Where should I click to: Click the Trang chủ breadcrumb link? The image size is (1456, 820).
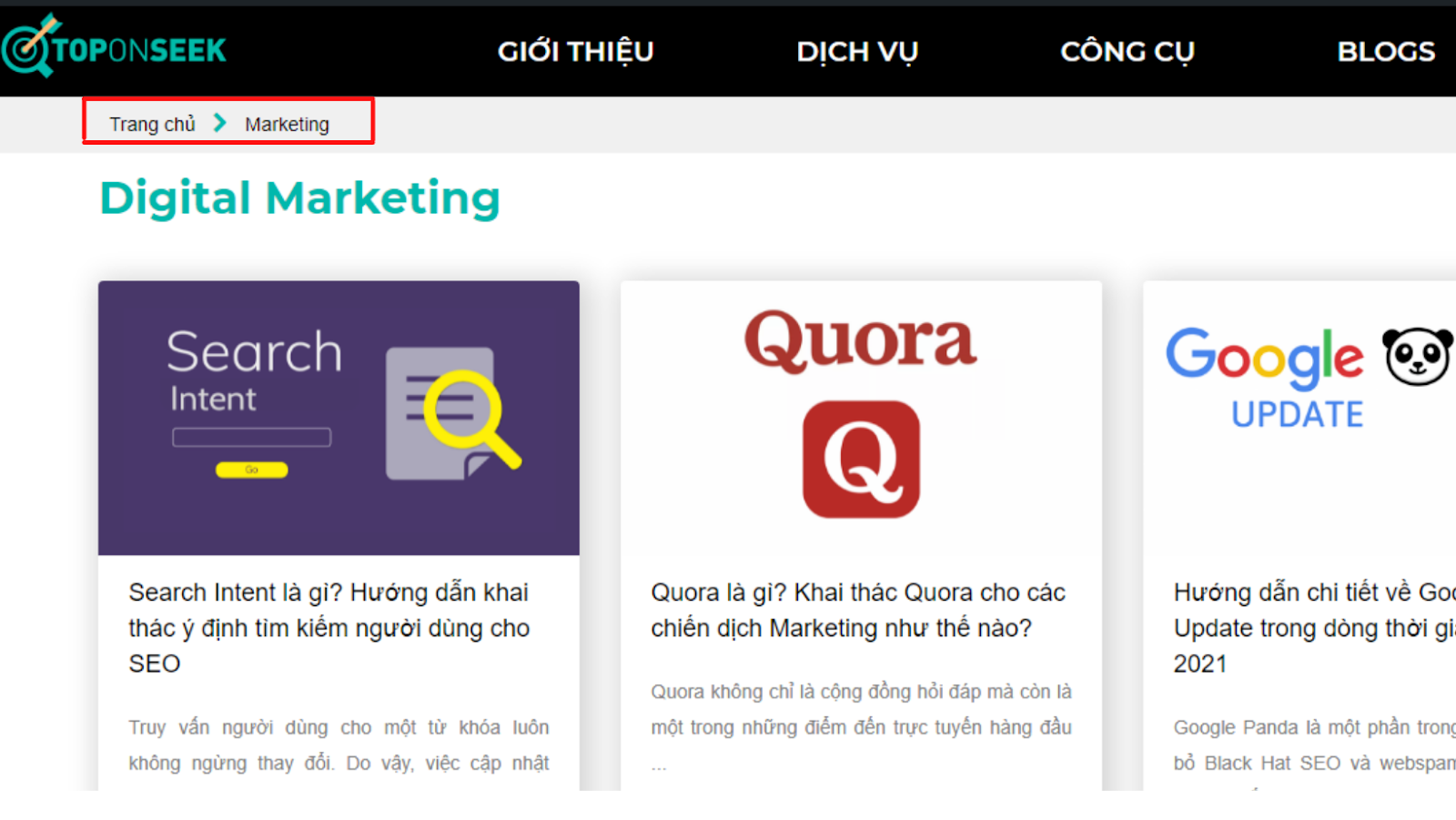pyautogui.click(x=152, y=125)
